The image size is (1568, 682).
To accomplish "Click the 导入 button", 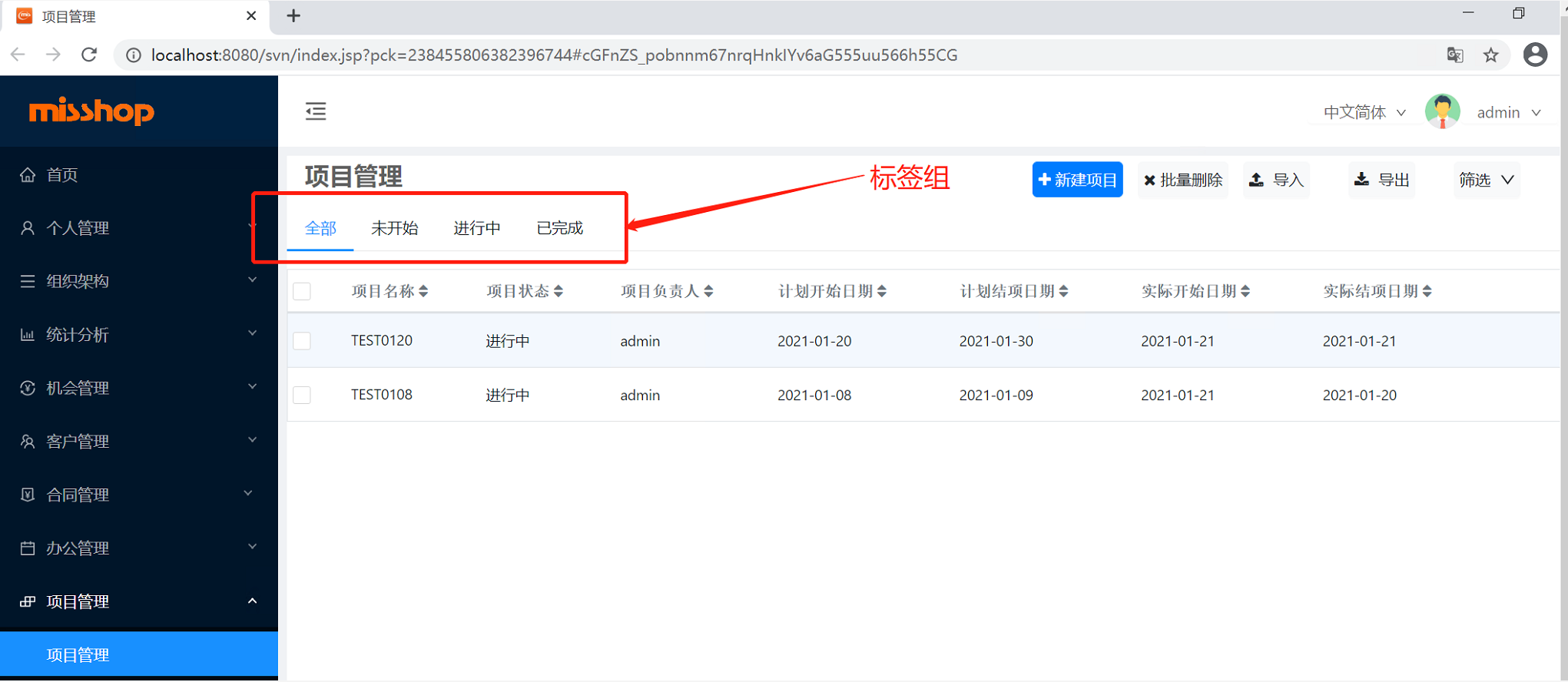I will tap(1277, 180).
